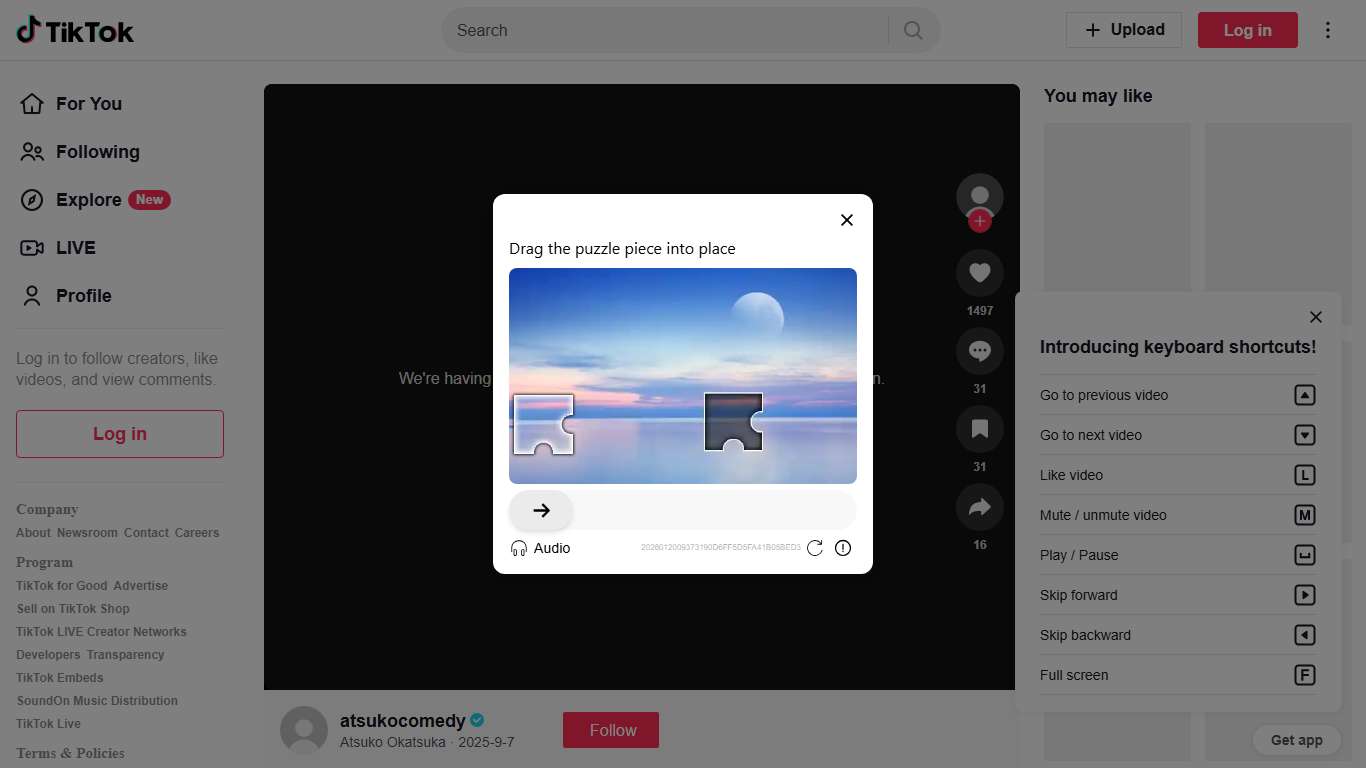
Task: Open the video comments
Action: [x=979, y=350]
